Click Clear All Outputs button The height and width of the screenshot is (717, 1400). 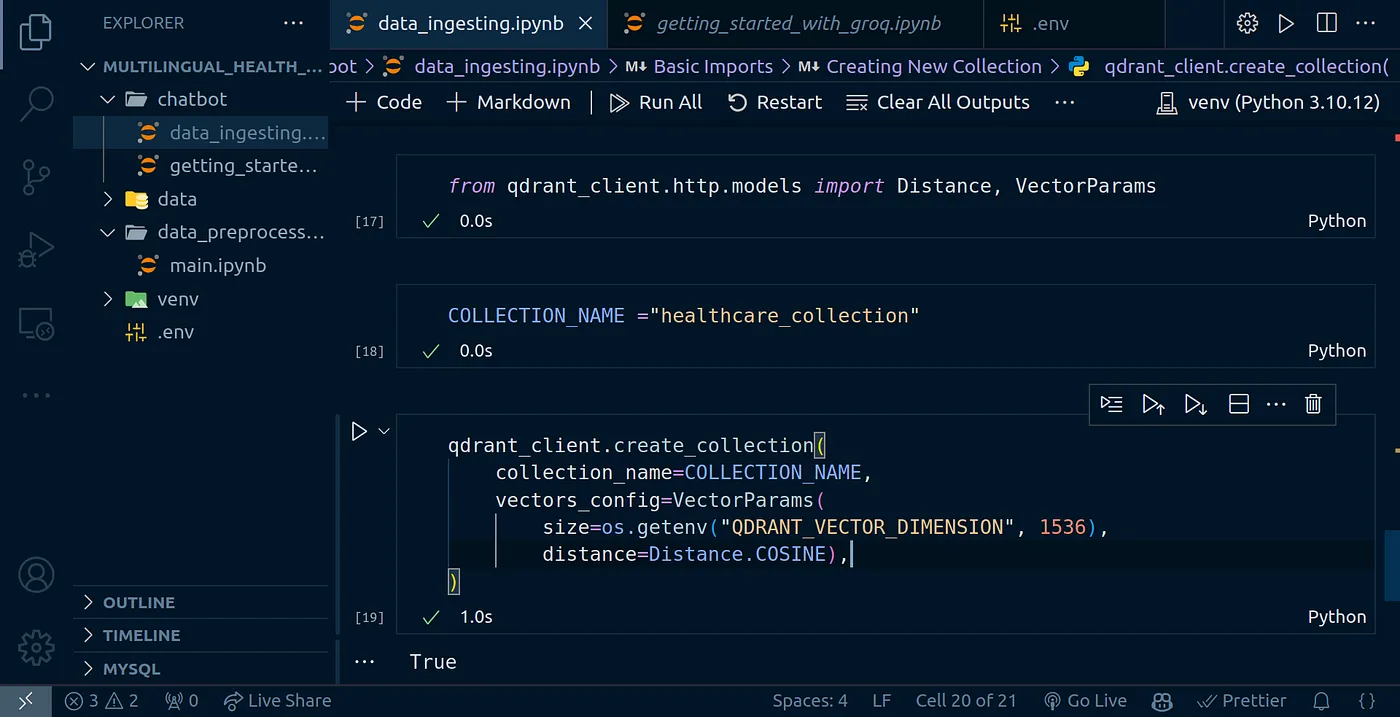[938, 102]
